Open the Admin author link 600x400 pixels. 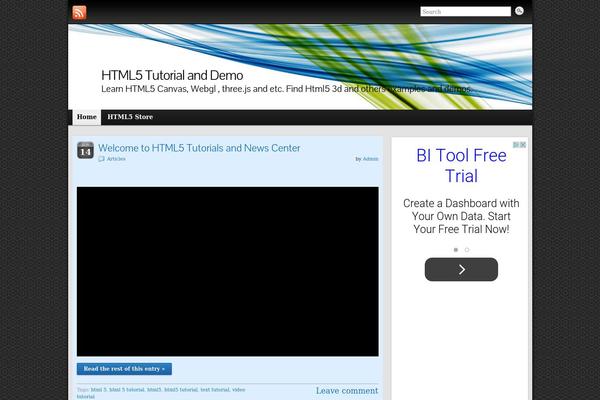pos(370,159)
